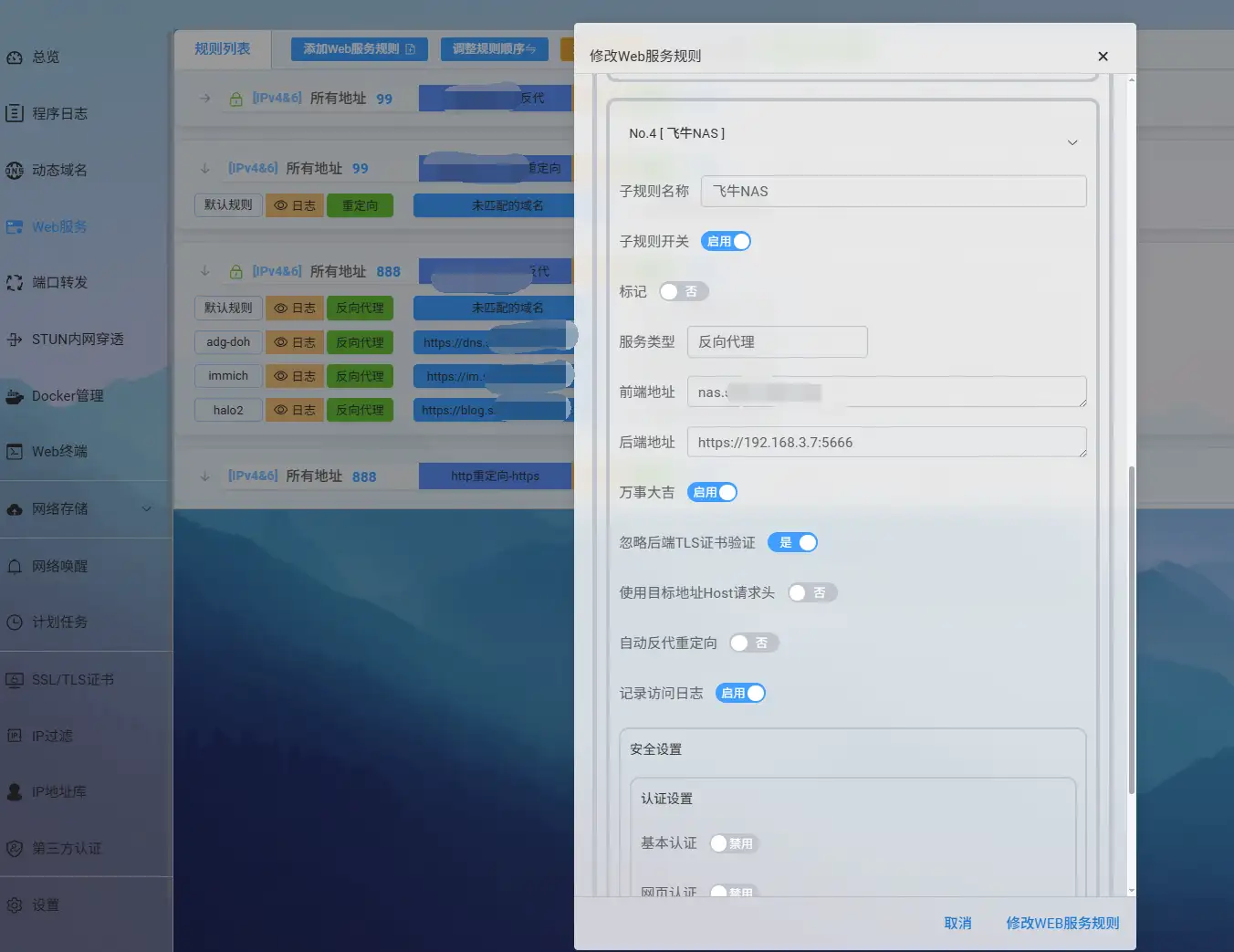Click the 后端地址 input field
This screenshot has height=952, width=1234.
(886, 442)
